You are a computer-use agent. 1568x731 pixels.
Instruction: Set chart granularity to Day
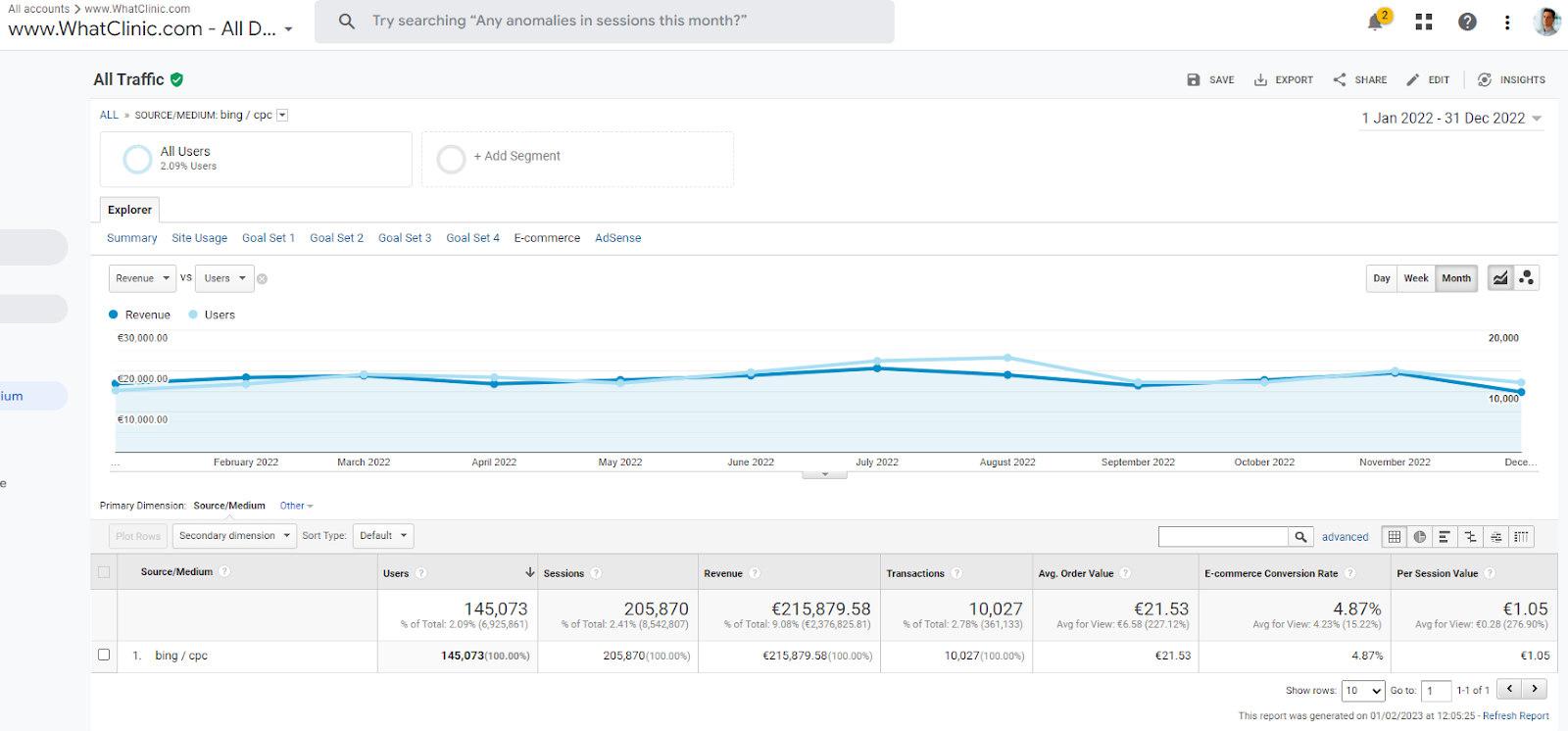click(1382, 278)
